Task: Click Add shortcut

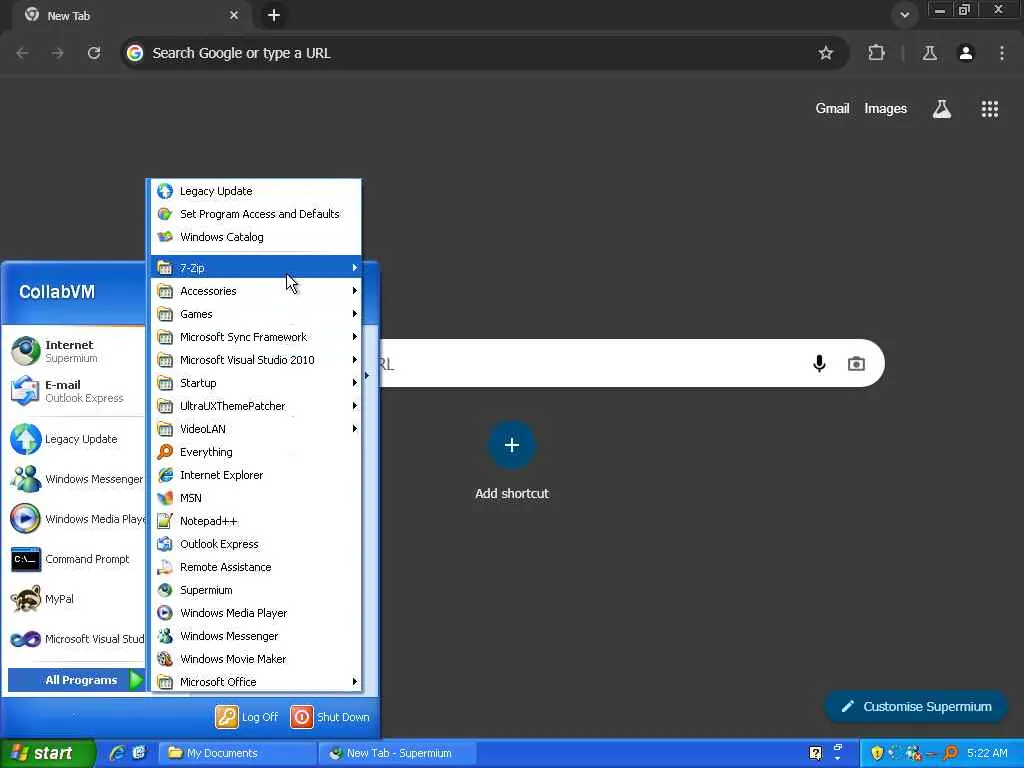Action: coord(512,460)
